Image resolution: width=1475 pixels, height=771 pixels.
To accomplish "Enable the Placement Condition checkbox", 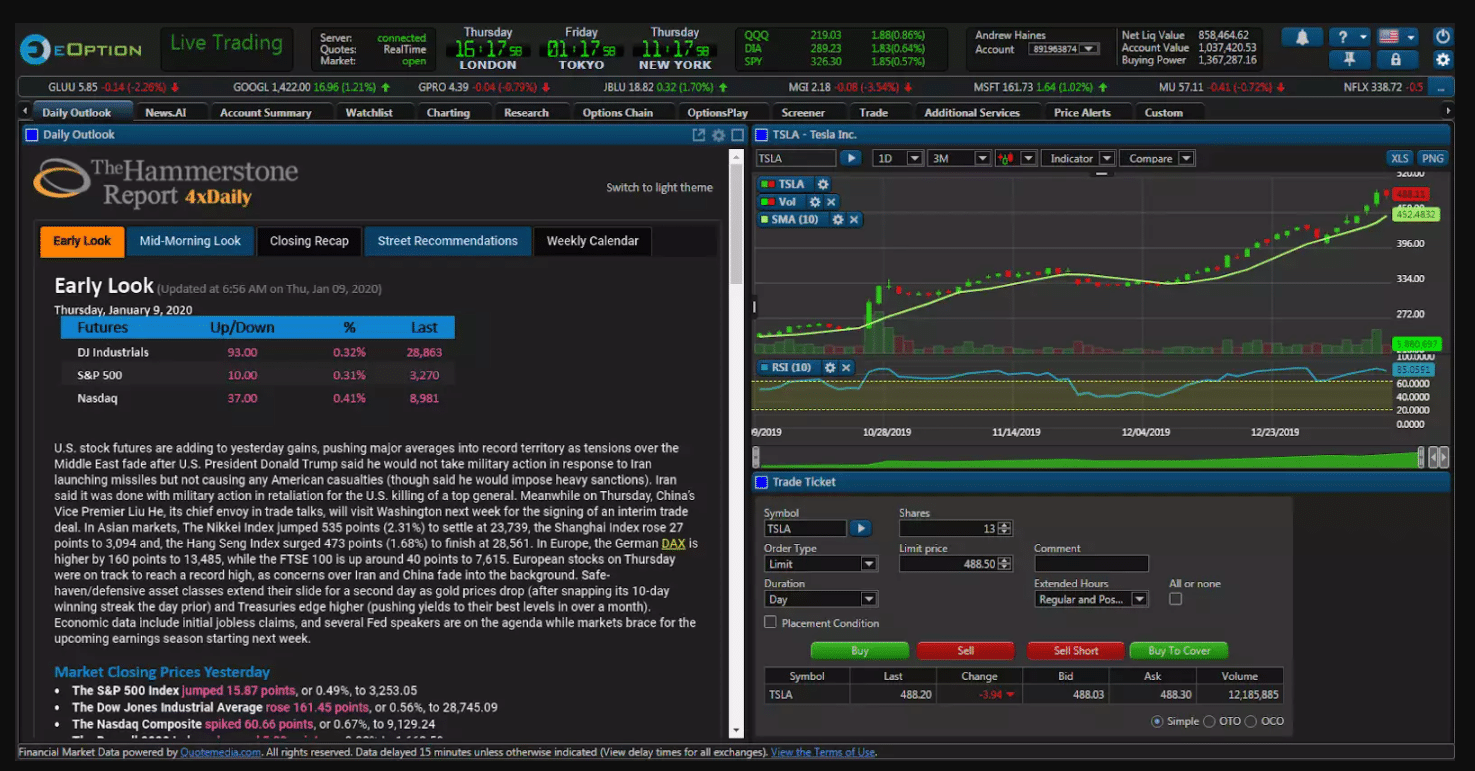I will coord(770,622).
